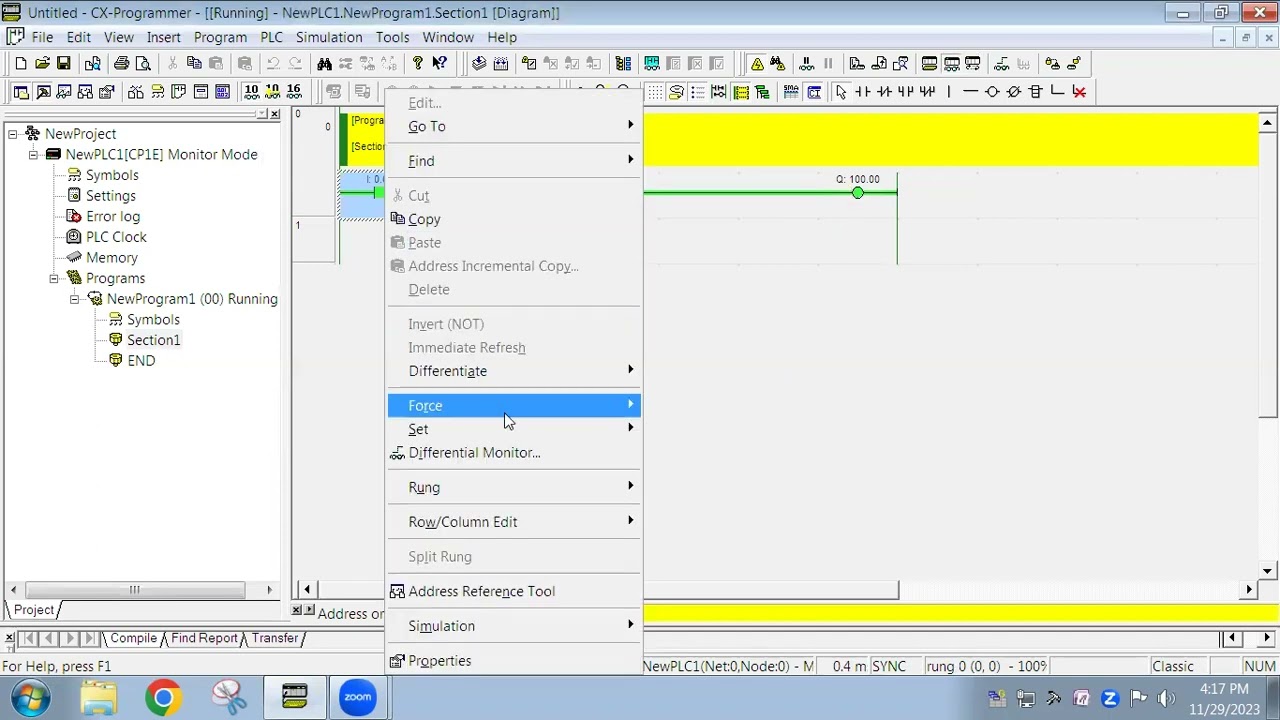Select the hexadecimal 16 monitor format icon

[x=293, y=92]
